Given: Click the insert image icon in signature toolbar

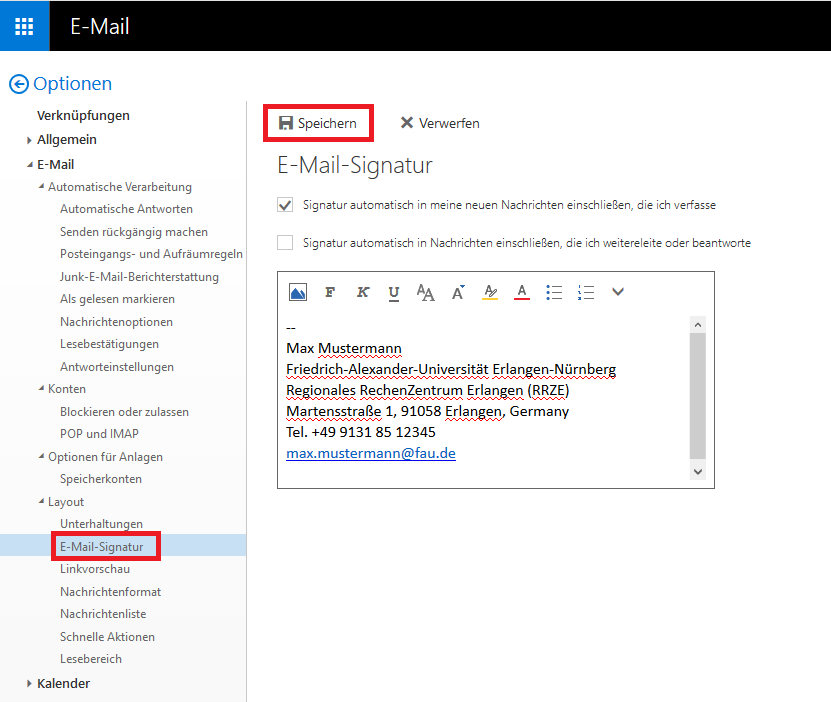Looking at the screenshot, I should coord(297,292).
